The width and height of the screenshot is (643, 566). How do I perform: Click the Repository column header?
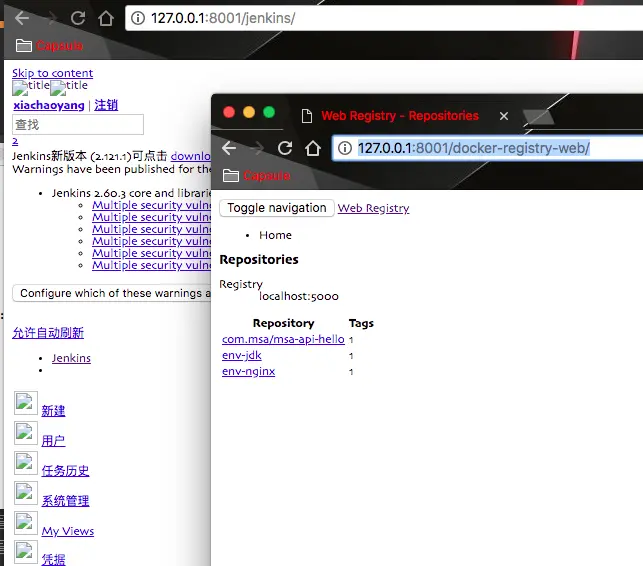point(283,323)
